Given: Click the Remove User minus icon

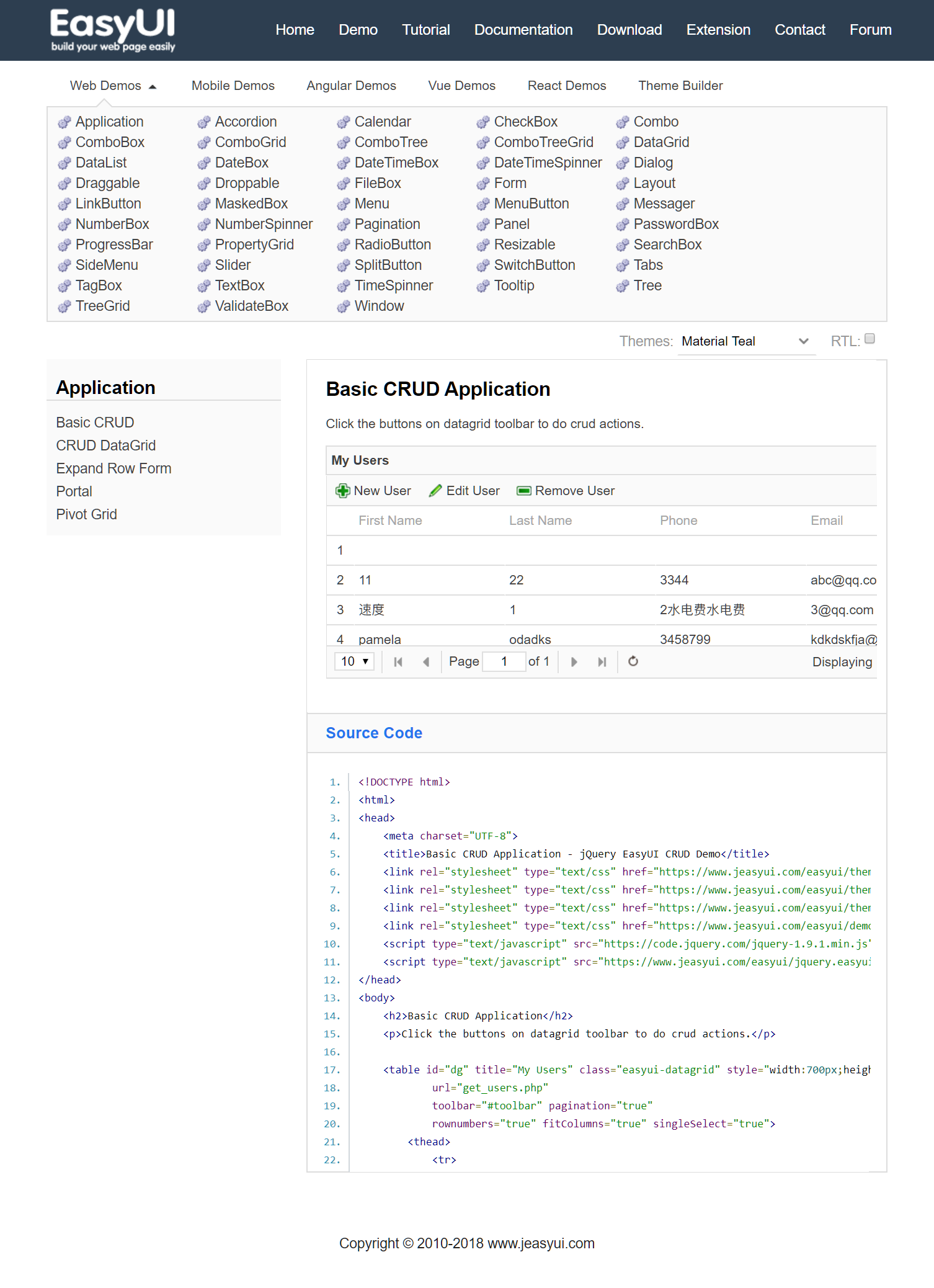Looking at the screenshot, I should 524,491.
